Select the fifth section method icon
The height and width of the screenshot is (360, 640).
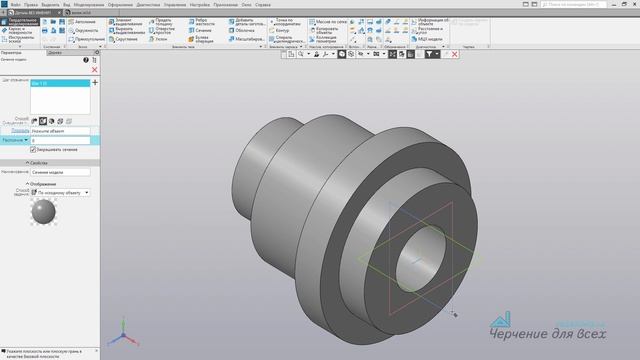coord(69,121)
